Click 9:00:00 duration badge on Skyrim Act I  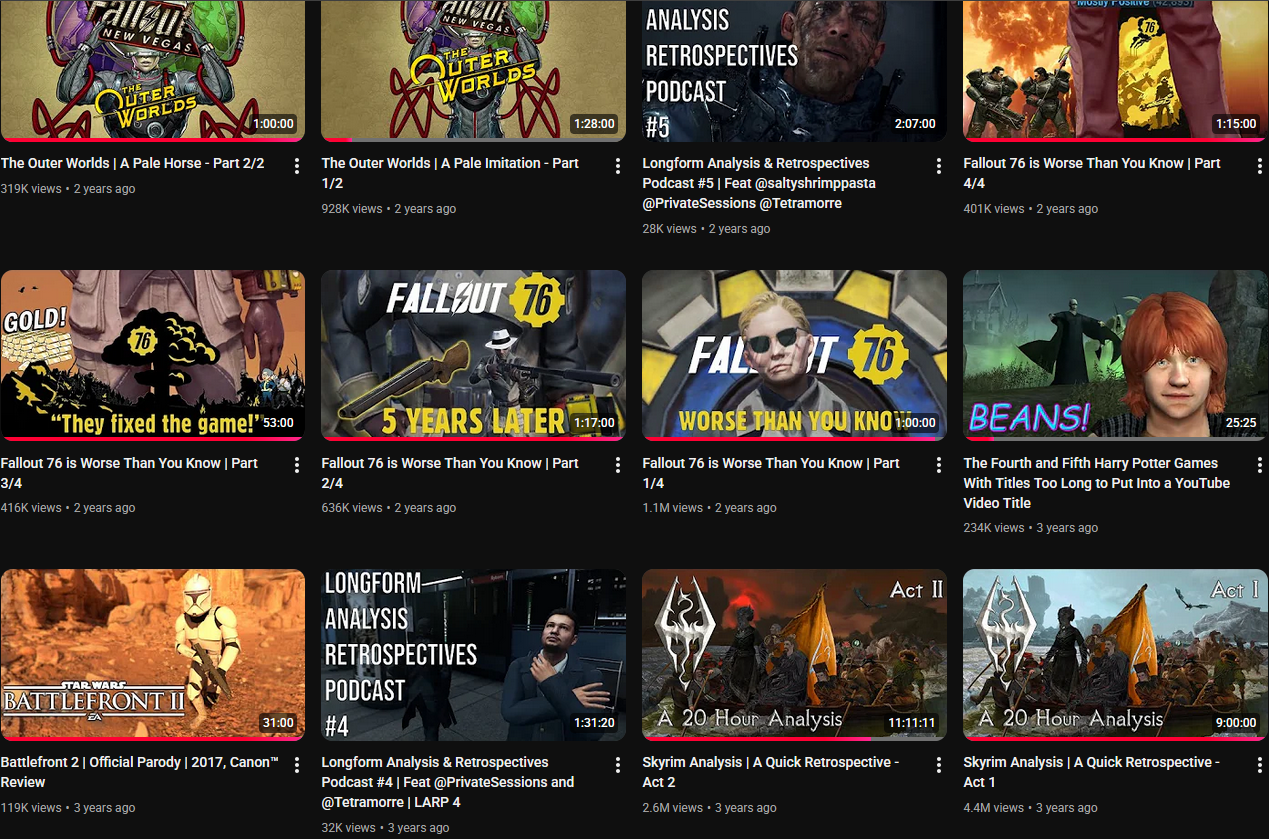(x=1234, y=723)
